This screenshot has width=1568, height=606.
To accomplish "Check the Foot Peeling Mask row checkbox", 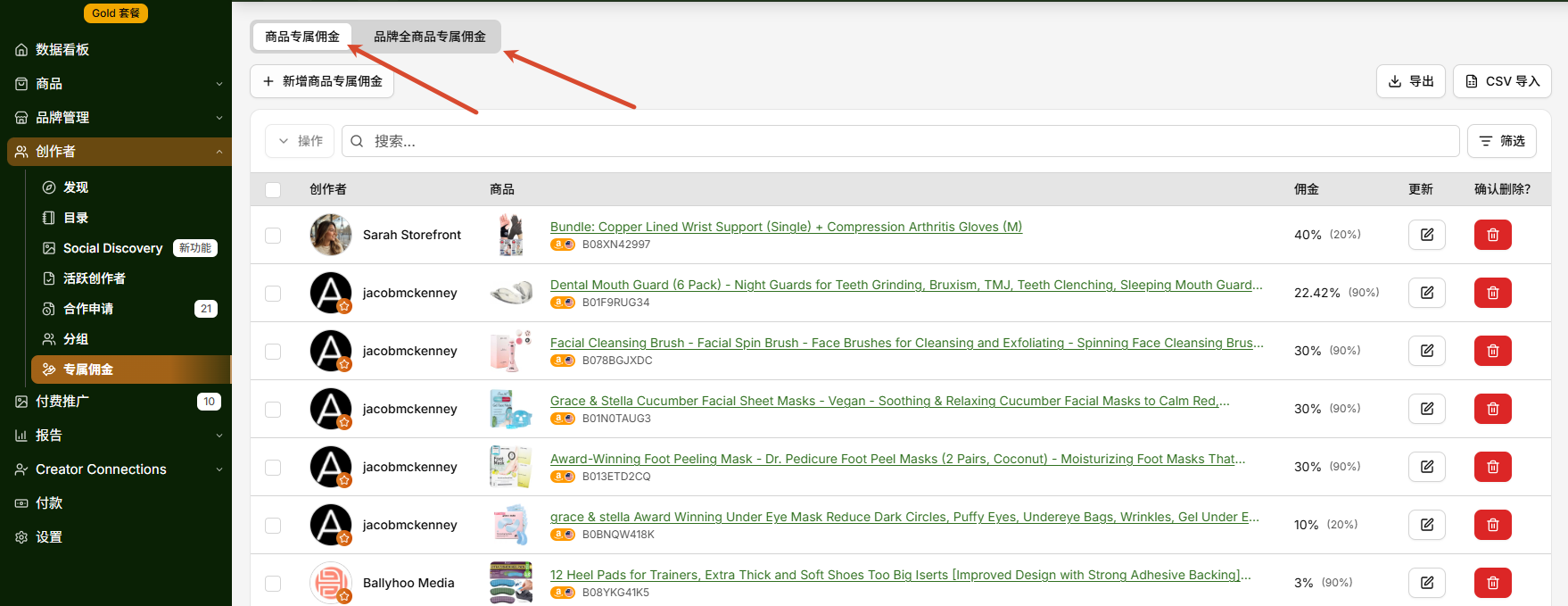I will pos(273,467).
